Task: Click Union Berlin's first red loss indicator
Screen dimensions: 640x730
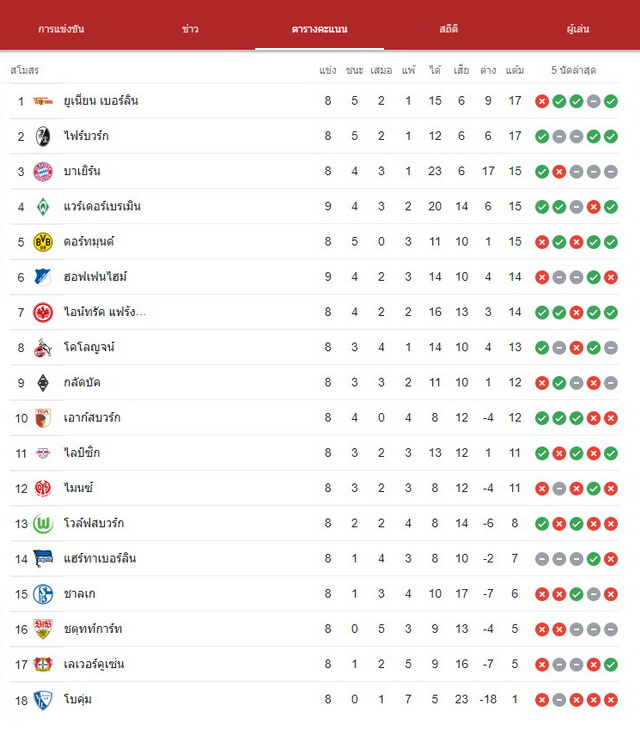Action: click(542, 101)
